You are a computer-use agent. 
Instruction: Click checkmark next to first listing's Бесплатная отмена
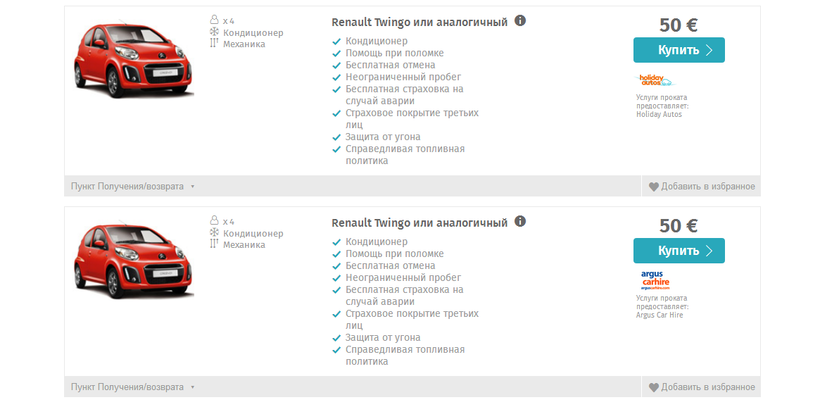tap(336, 65)
